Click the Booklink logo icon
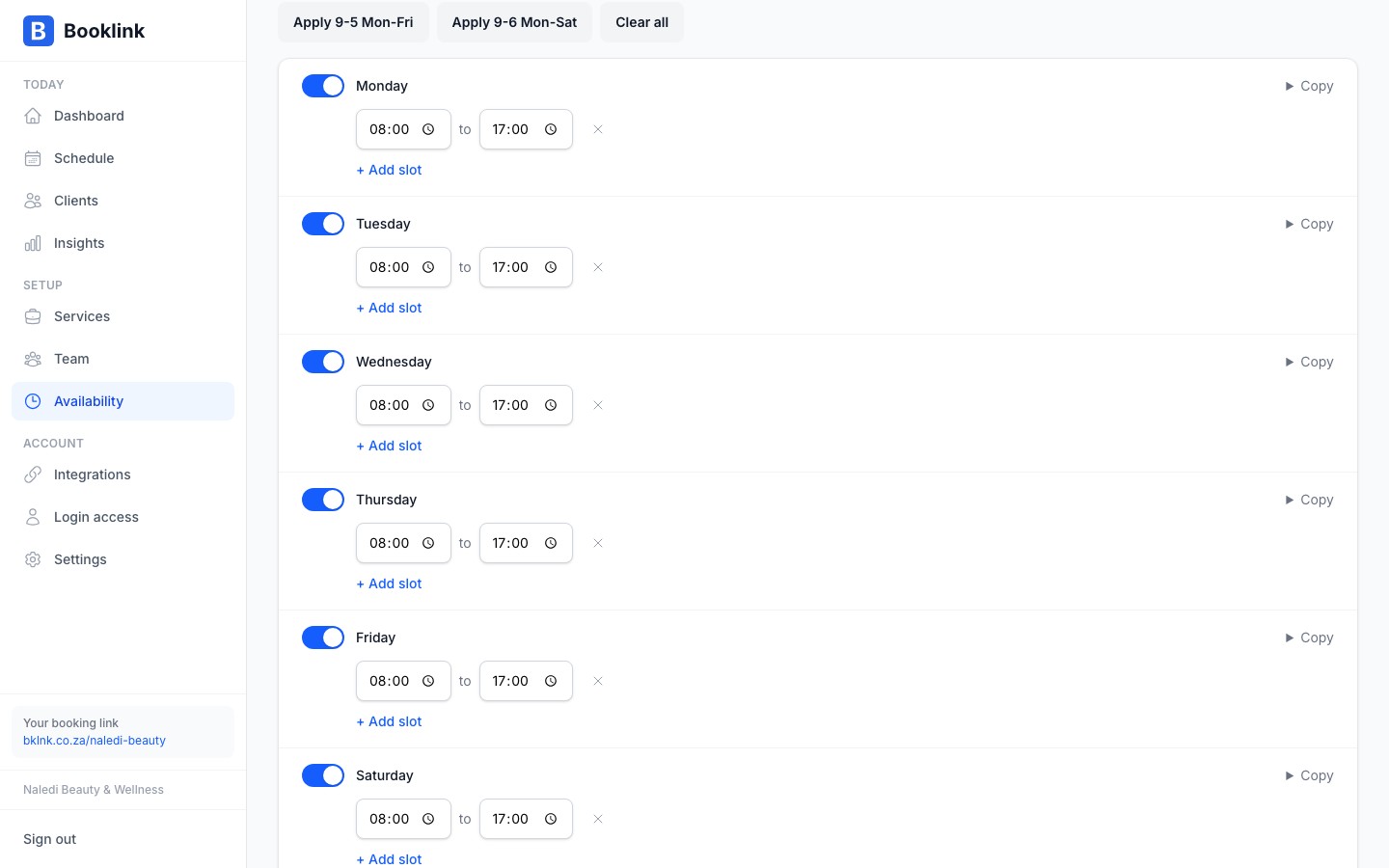The width and height of the screenshot is (1389, 868). [39, 31]
